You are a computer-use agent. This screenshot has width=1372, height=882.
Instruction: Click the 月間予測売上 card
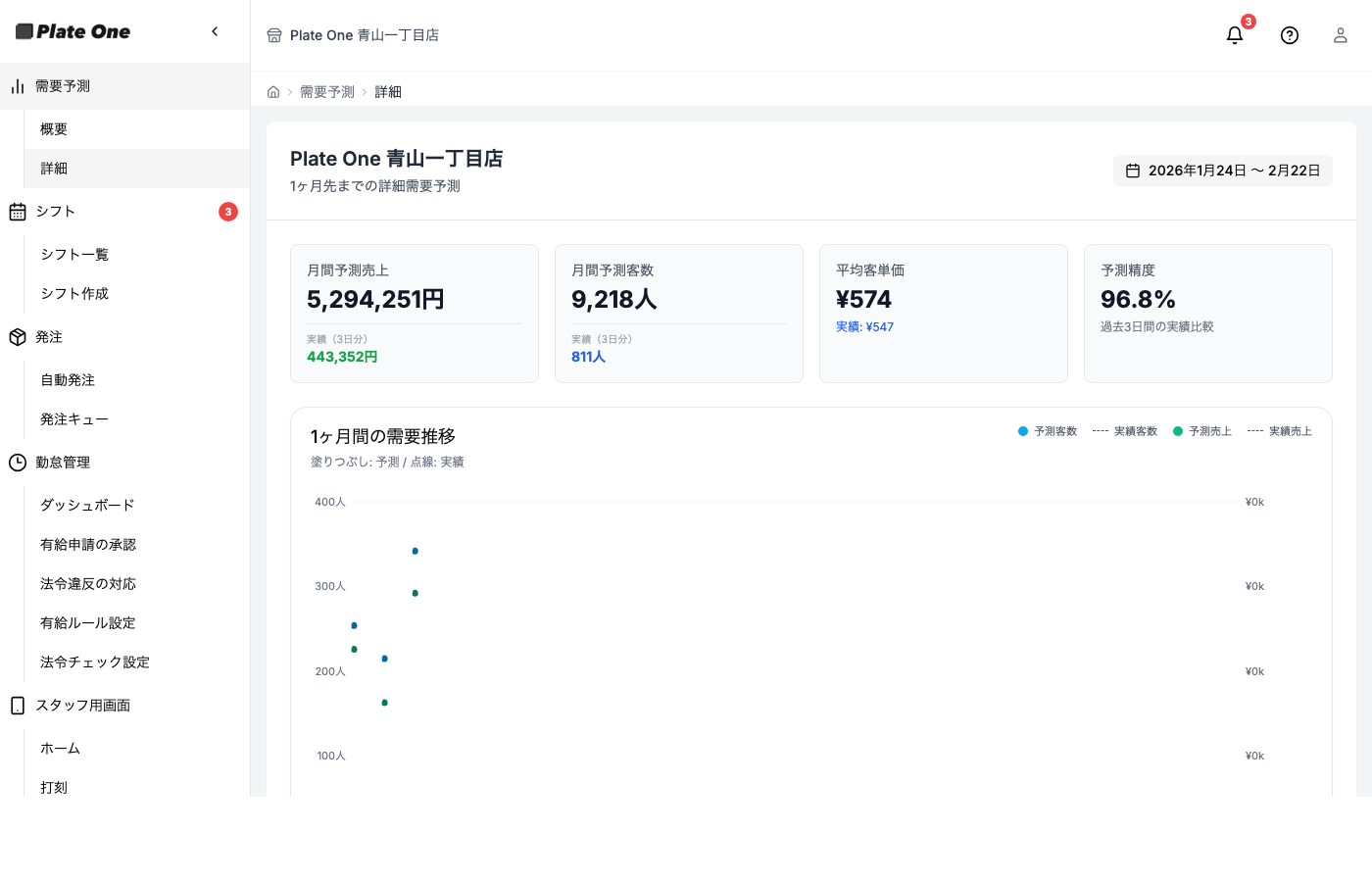(415, 314)
